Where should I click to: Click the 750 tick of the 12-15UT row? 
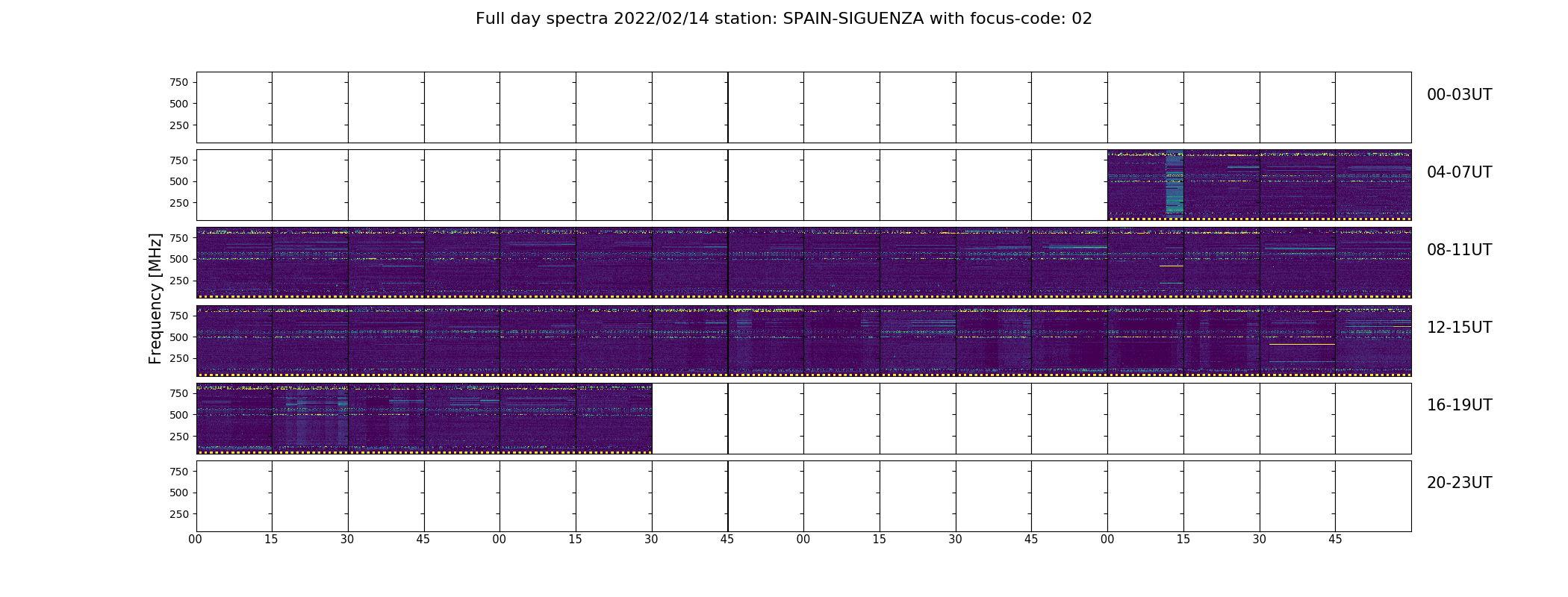pos(179,316)
